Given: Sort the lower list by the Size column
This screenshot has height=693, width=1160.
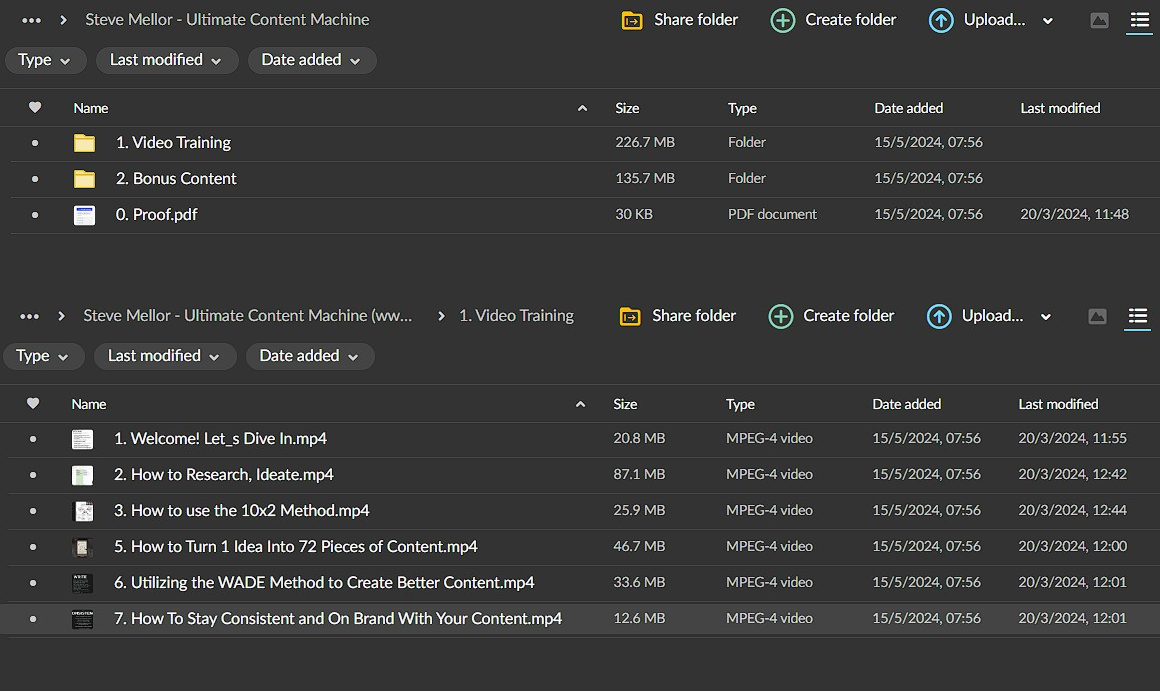Looking at the screenshot, I should coord(624,404).
